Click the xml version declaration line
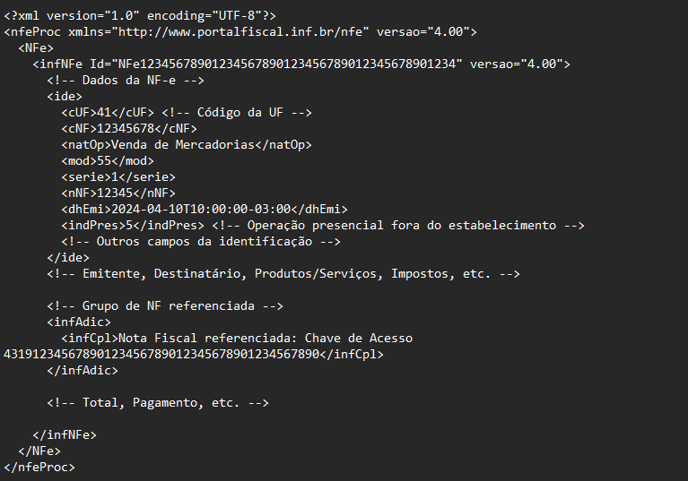 (x=140, y=16)
